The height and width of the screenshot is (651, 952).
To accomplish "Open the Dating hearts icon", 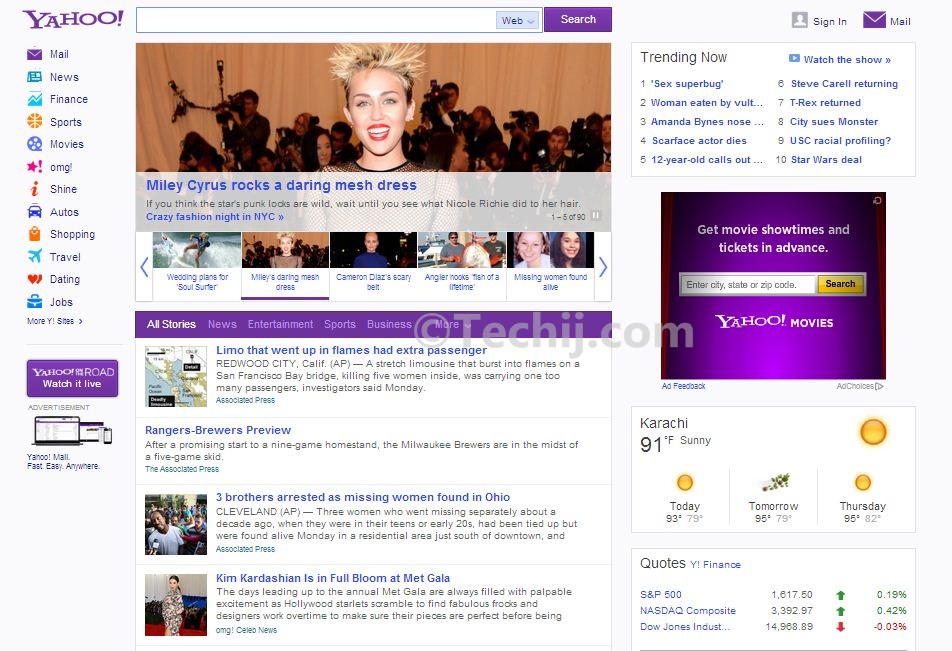I will (x=35, y=279).
